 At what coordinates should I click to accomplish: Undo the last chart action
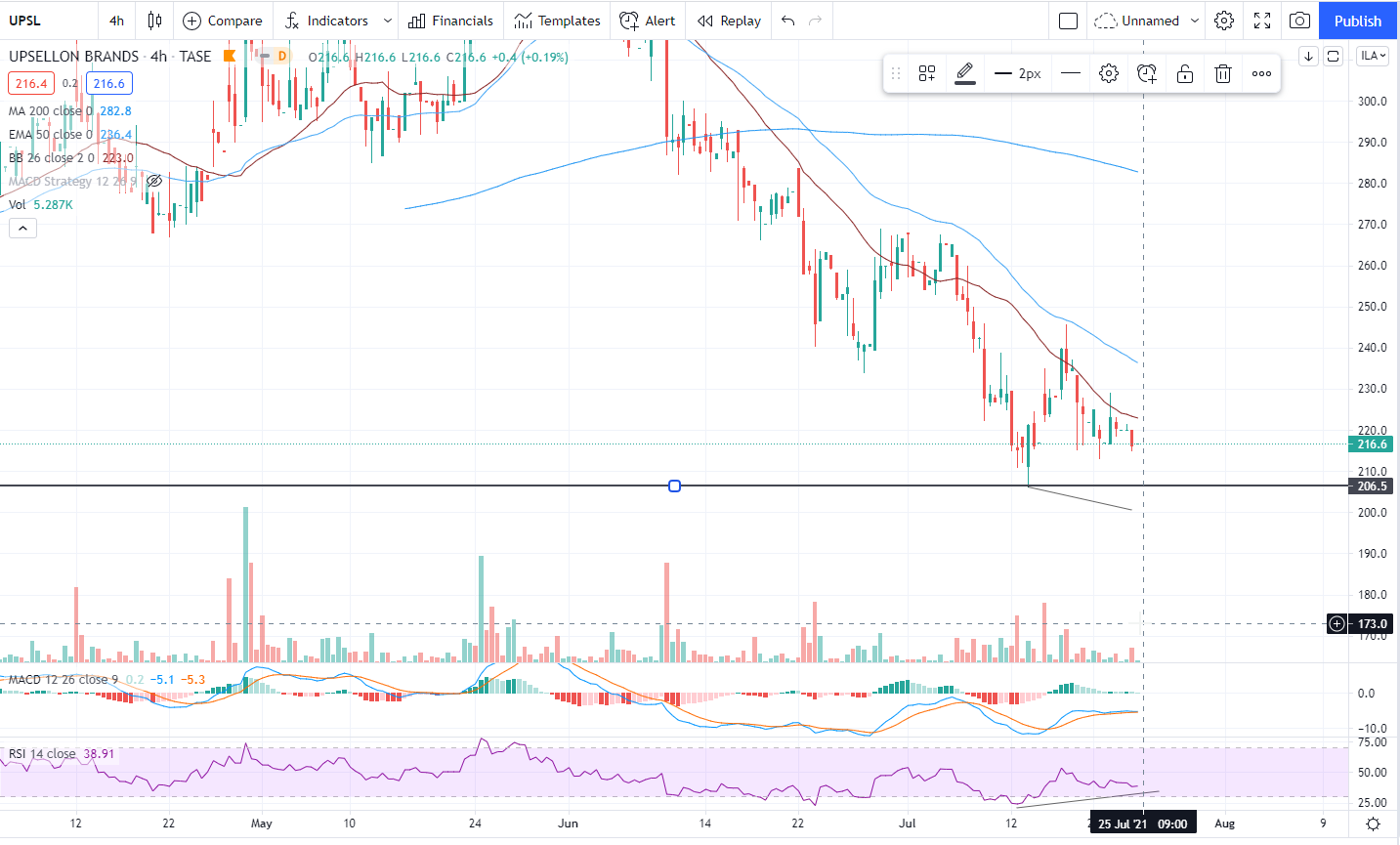pos(788,21)
